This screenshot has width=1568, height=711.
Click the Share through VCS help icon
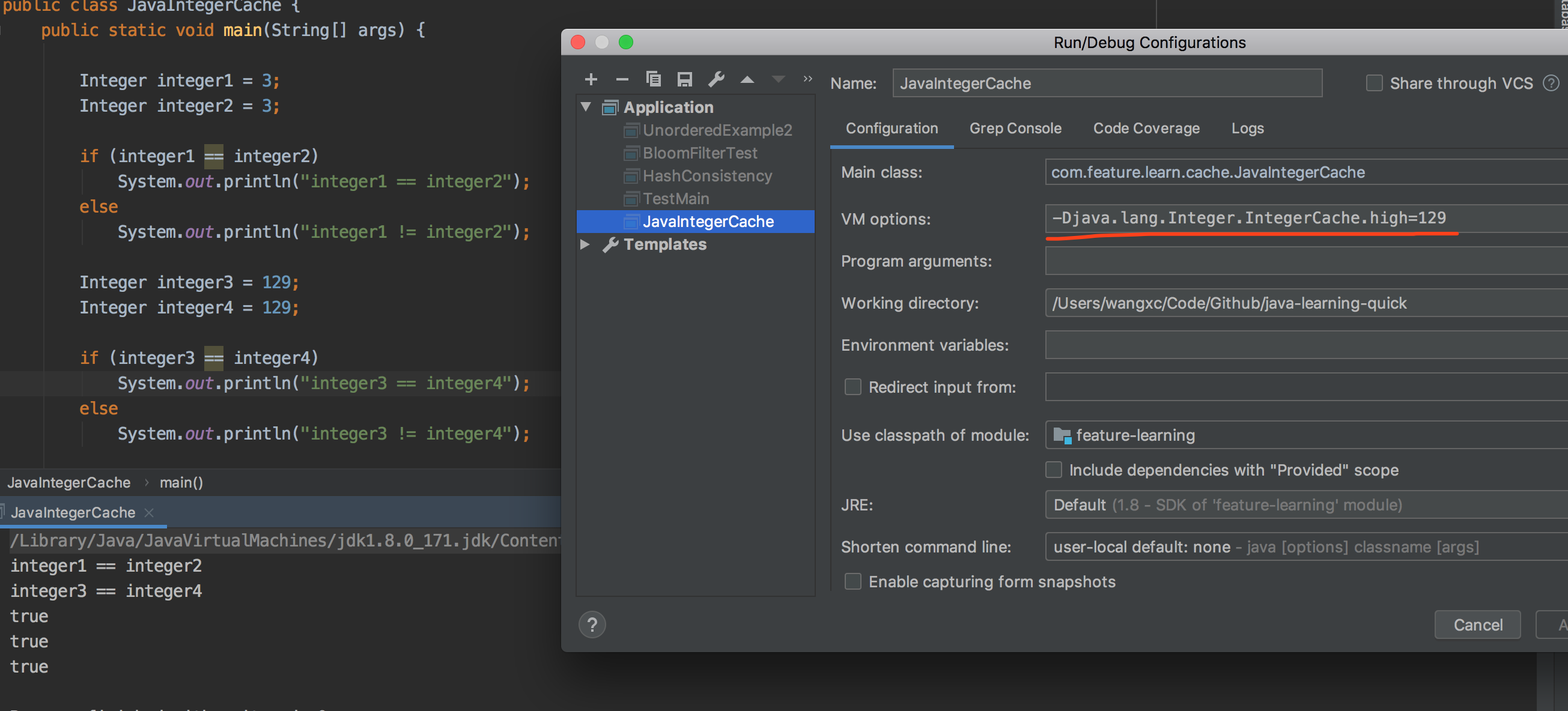coord(1551,83)
